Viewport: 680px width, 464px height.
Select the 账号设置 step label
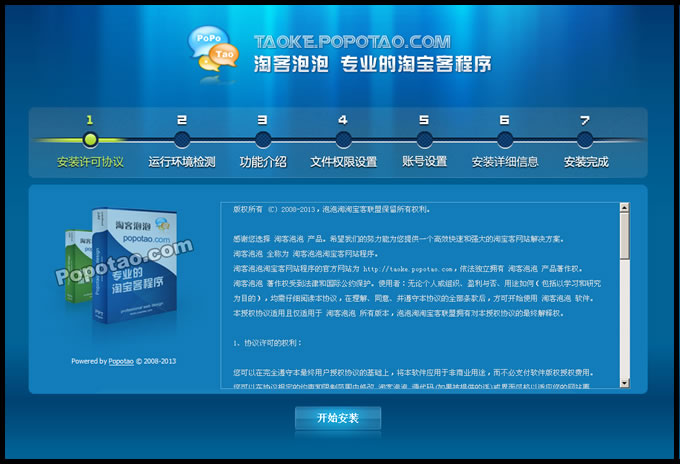(424, 162)
